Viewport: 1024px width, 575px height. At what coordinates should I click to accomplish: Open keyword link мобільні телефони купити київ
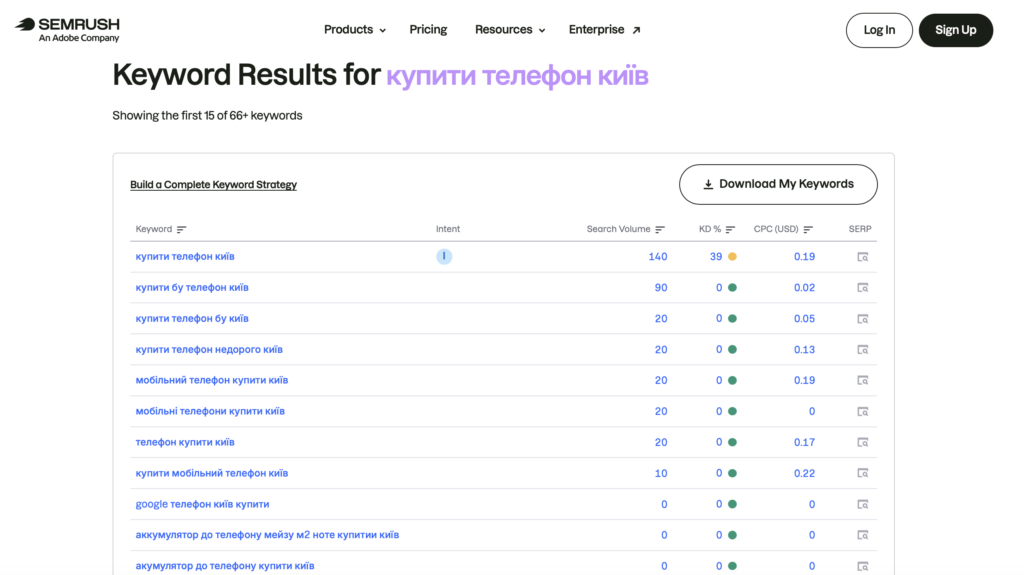210,411
